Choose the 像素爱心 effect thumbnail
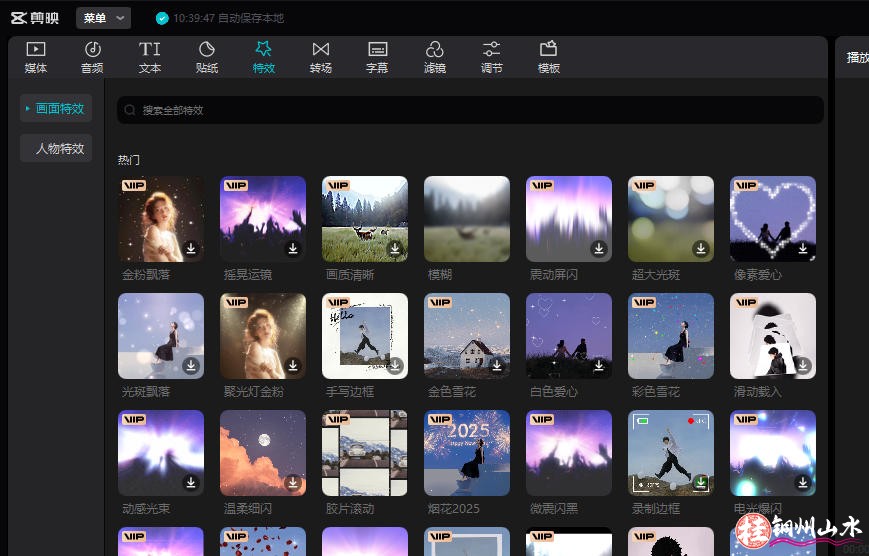 point(772,219)
